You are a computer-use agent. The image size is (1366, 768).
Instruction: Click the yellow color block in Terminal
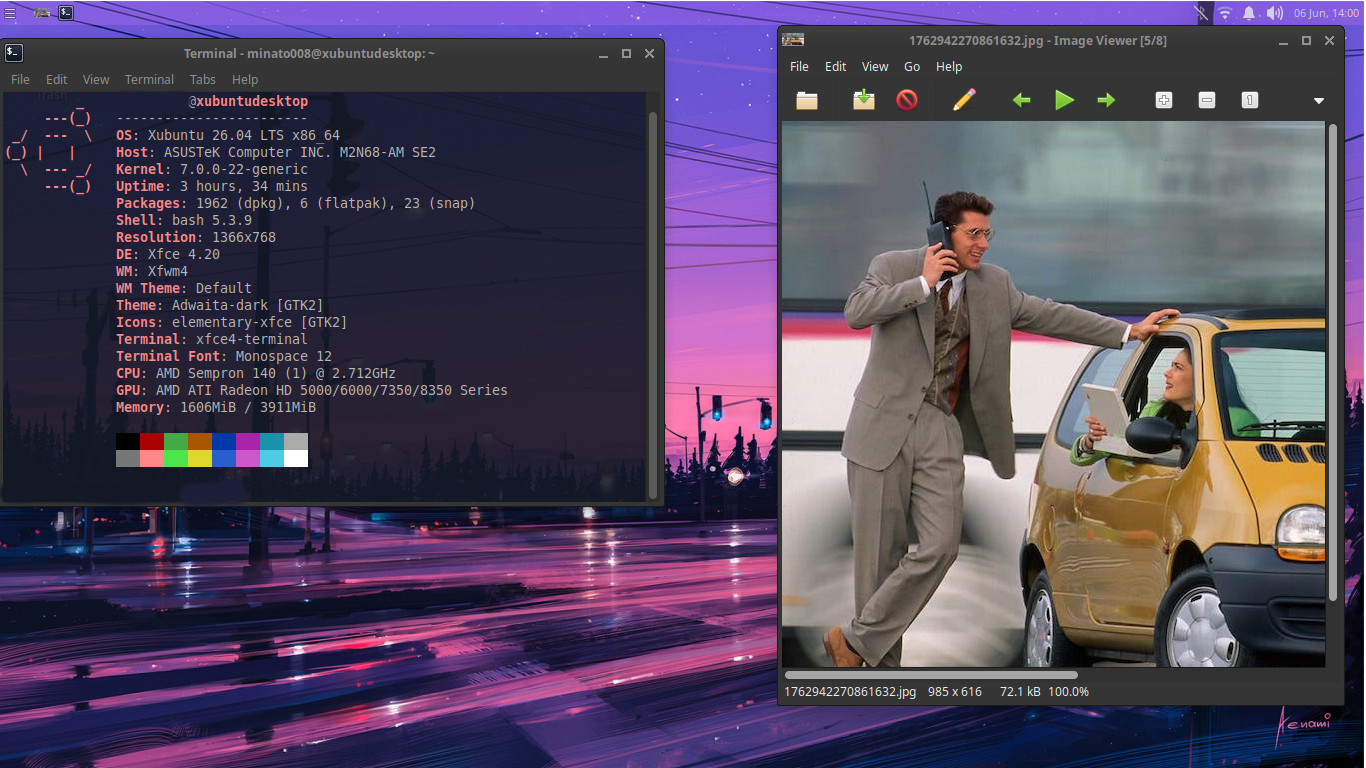200,458
